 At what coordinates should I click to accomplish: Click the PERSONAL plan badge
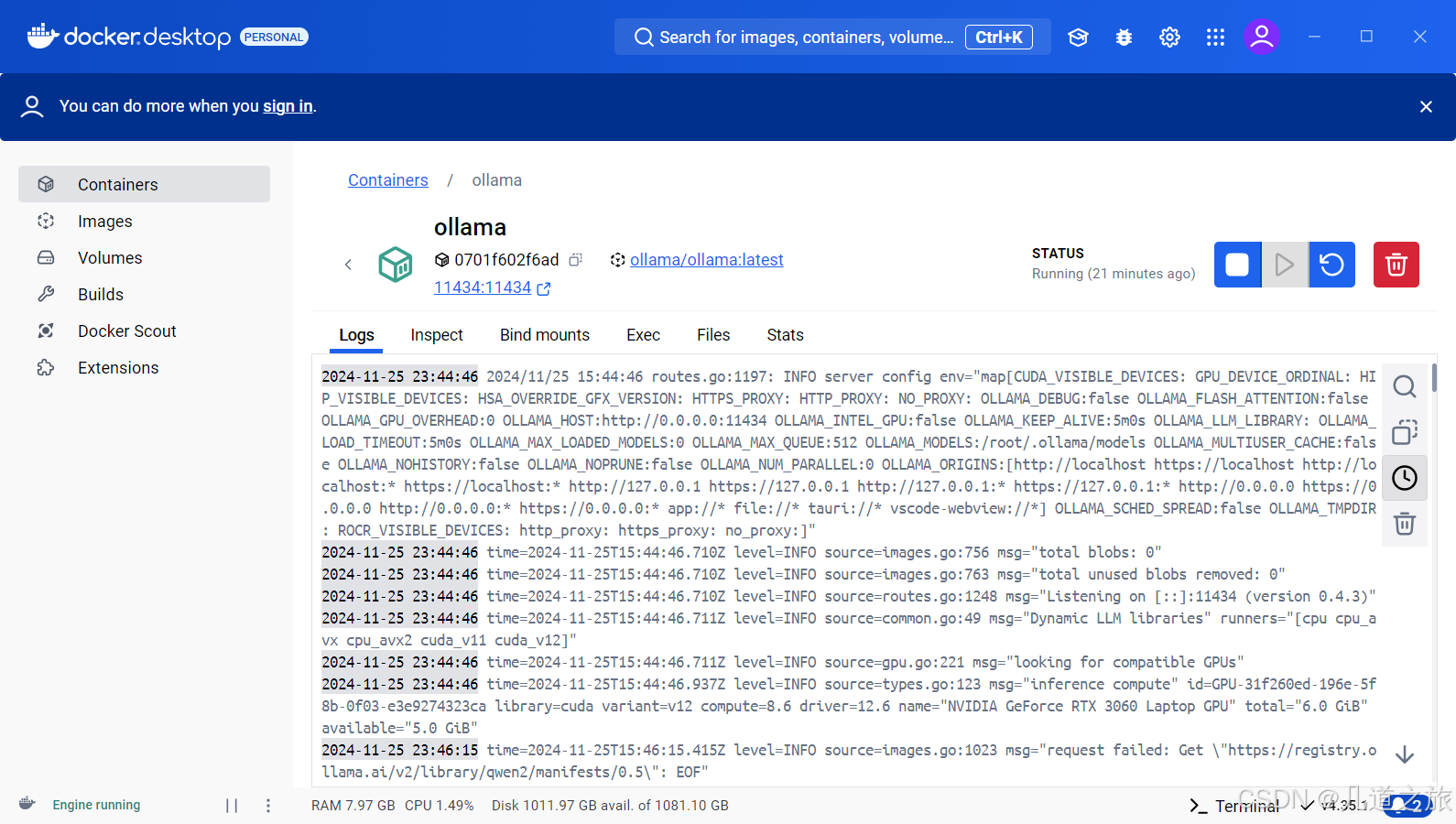click(x=274, y=37)
